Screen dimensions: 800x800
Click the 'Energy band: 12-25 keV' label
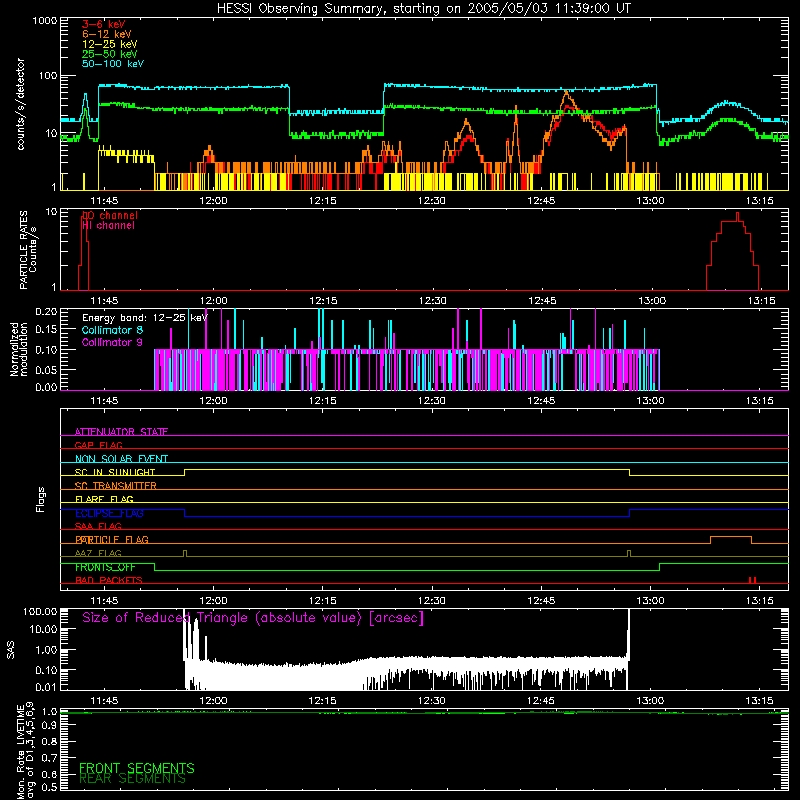(x=145, y=318)
